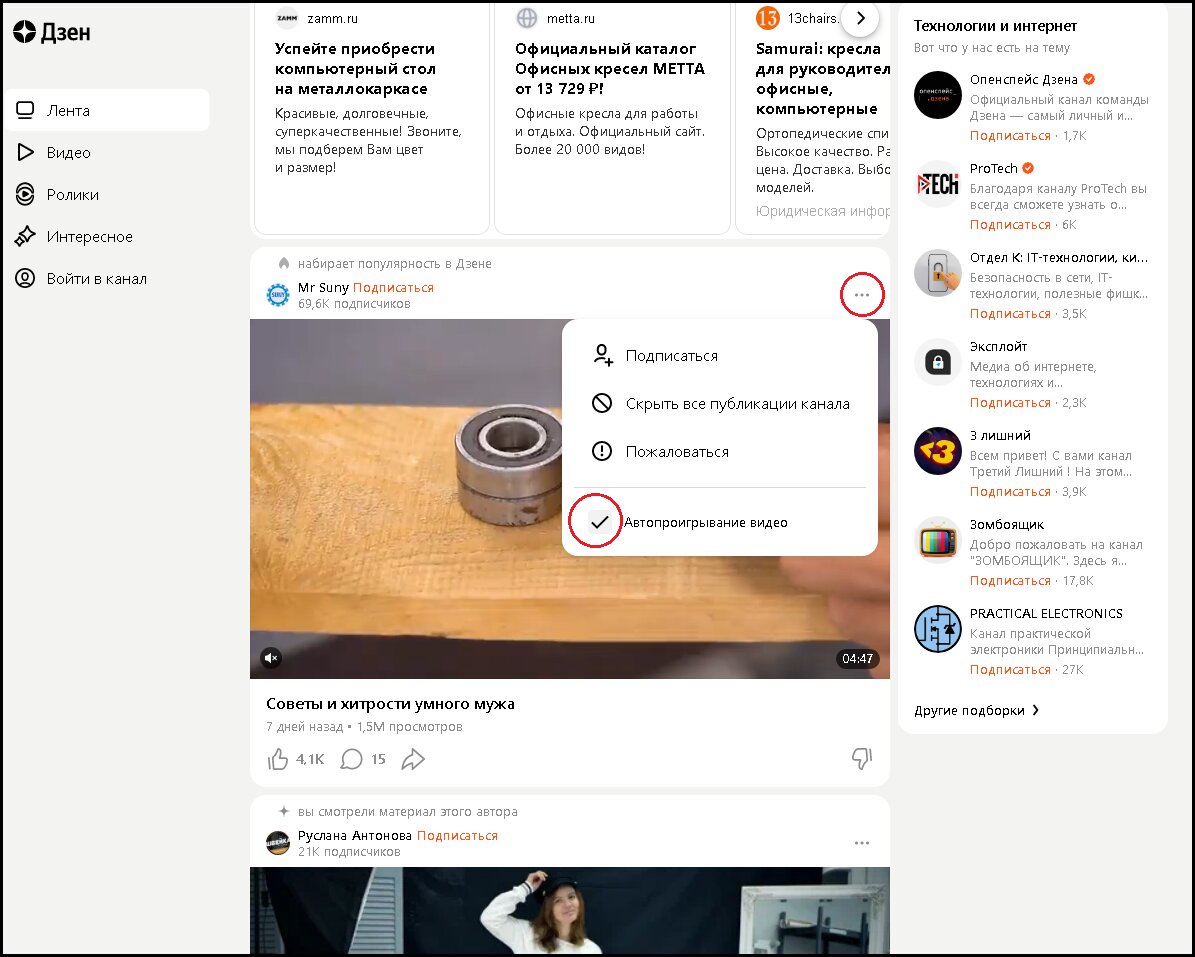The height and width of the screenshot is (957, 1195).
Task: Subscribe to 3 лишний channel
Action: [1010, 491]
